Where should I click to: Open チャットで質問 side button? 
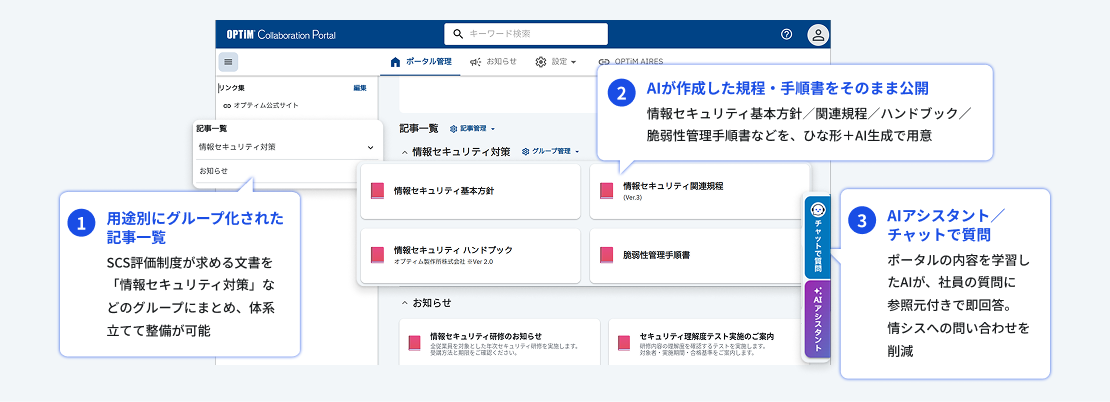tap(818, 237)
